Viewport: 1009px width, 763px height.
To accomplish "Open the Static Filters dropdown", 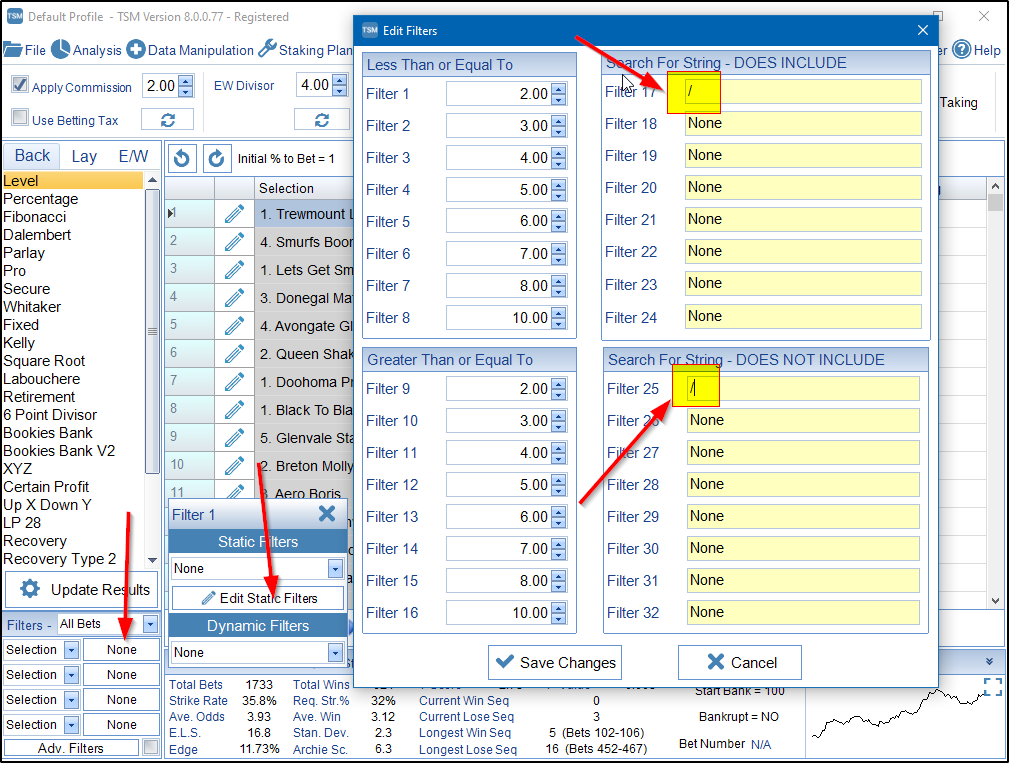I will click(335, 569).
